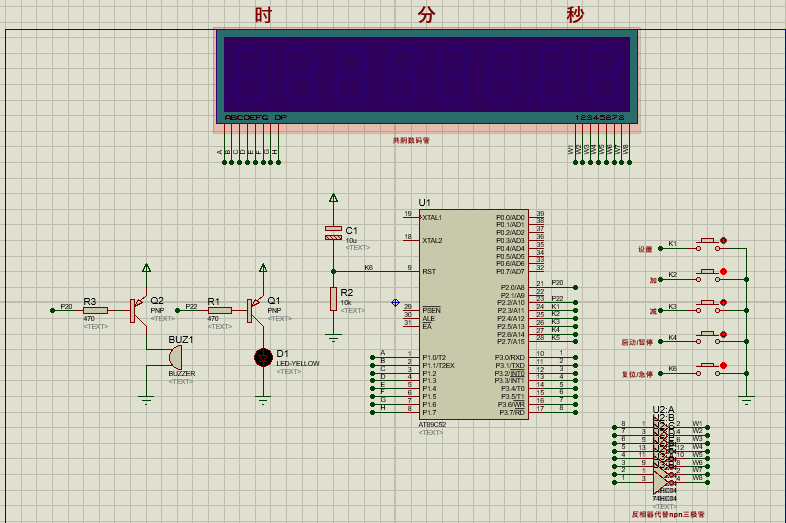Select the 74HC04 inverter triangle symbol
The height and width of the screenshot is (523, 786).
click(662, 482)
